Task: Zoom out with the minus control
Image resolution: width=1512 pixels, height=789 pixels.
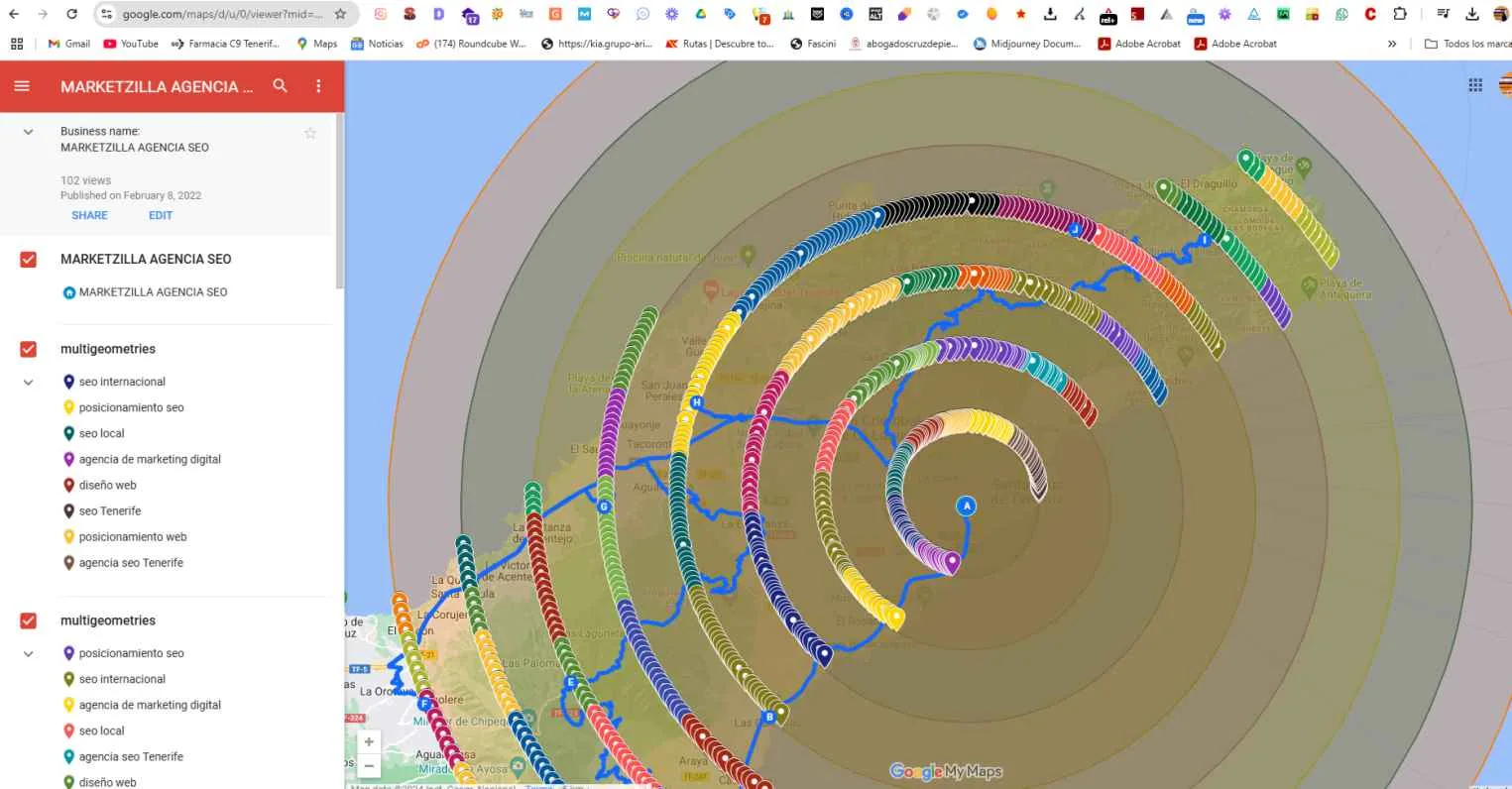Action: [368, 765]
